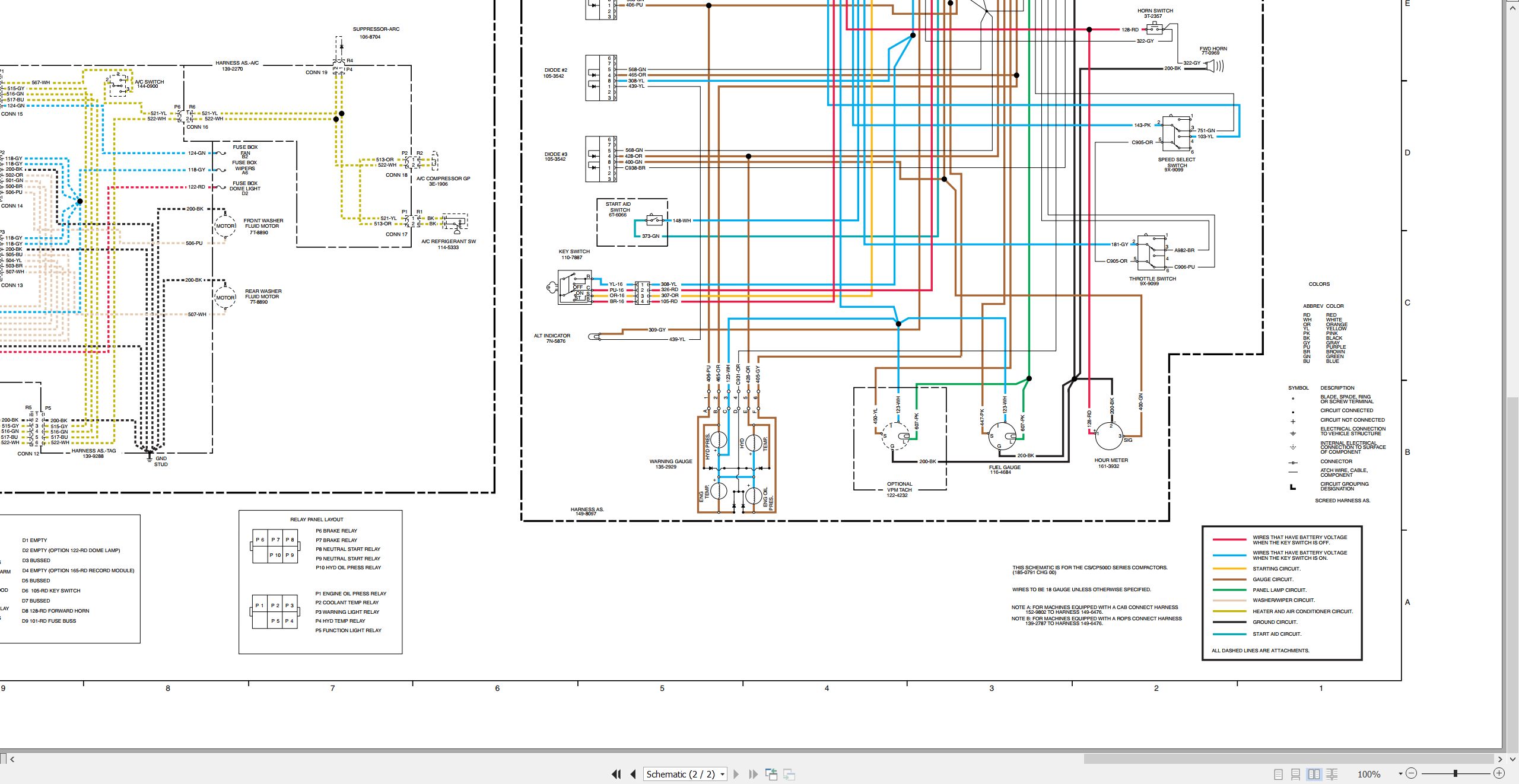Click the P10 HYD OIL PRESS RELAY entry
The height and width of the screenshot is (784, 1519).
click(348, 568)
